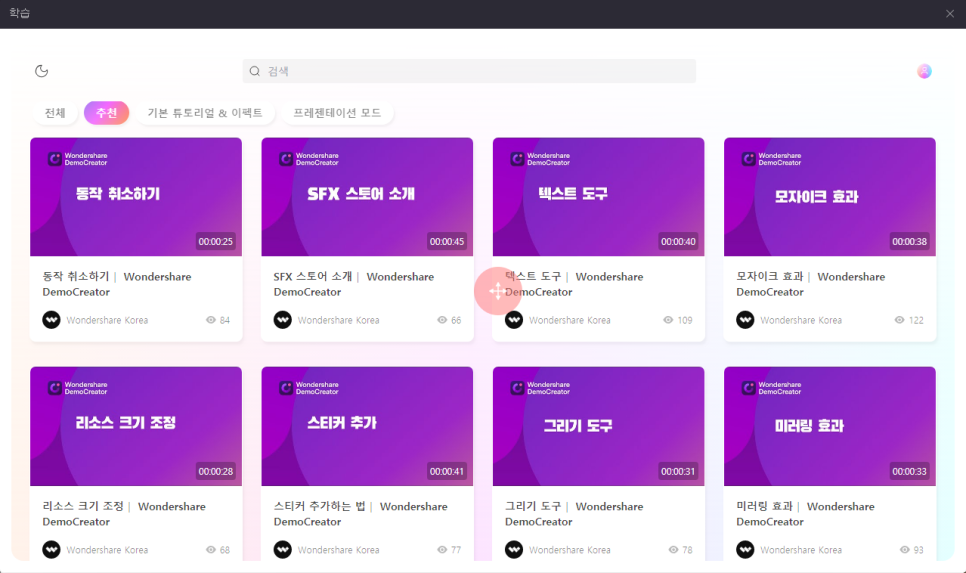The width and height of the screenshot is (966, 573).
Task: Click the eye views icon showing 78
Action: (x=673, y=550)
